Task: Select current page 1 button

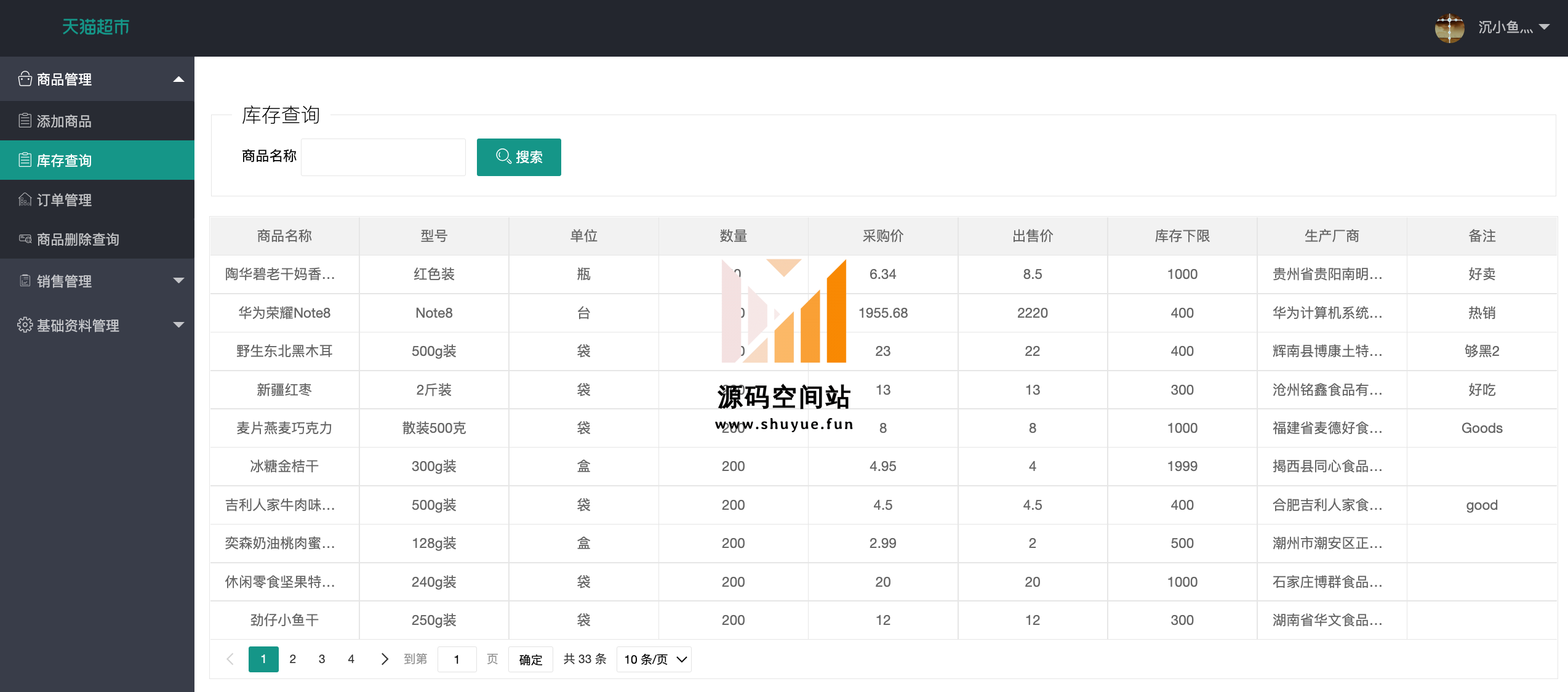Action: click(x=263, y=659)
